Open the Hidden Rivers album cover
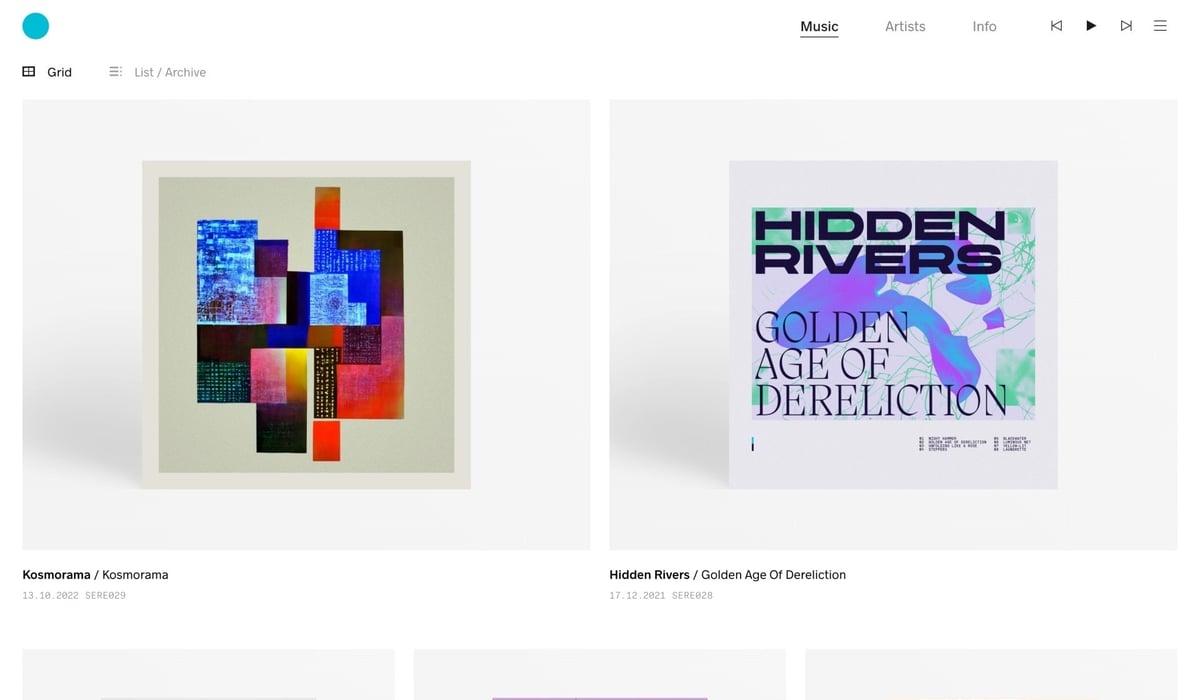 point(893,325)
